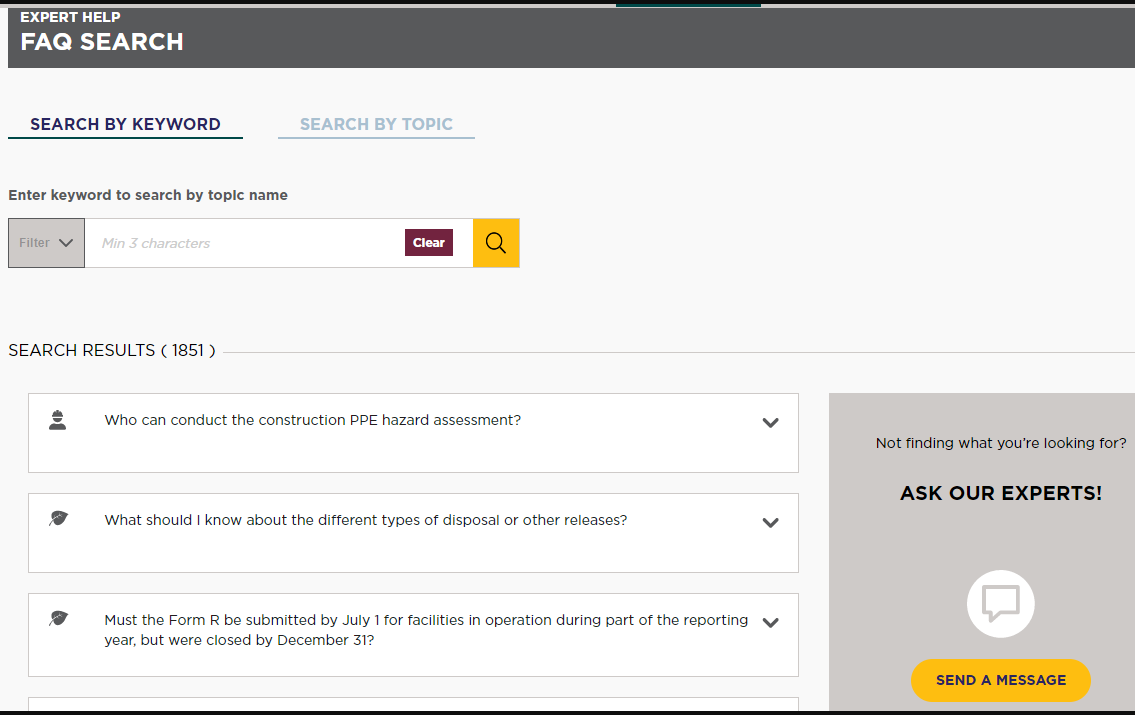
Task: Expand the Form R July 1 question chevron
Action: pyautogui.click(x=770, y=622)
